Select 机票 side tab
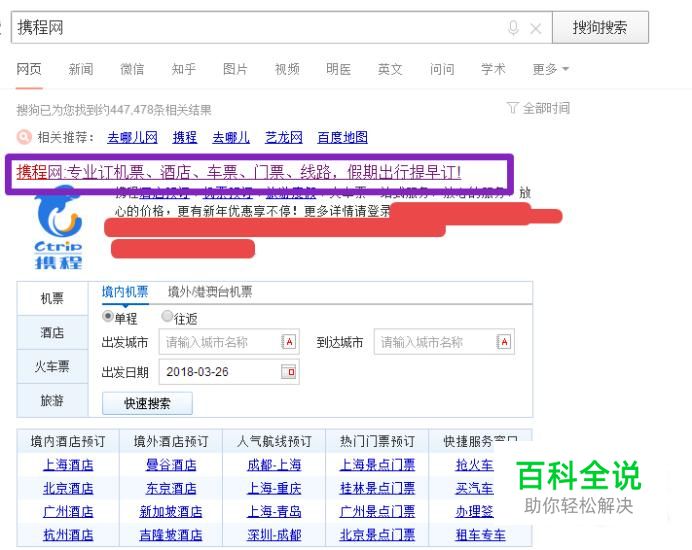 (52, 298)
